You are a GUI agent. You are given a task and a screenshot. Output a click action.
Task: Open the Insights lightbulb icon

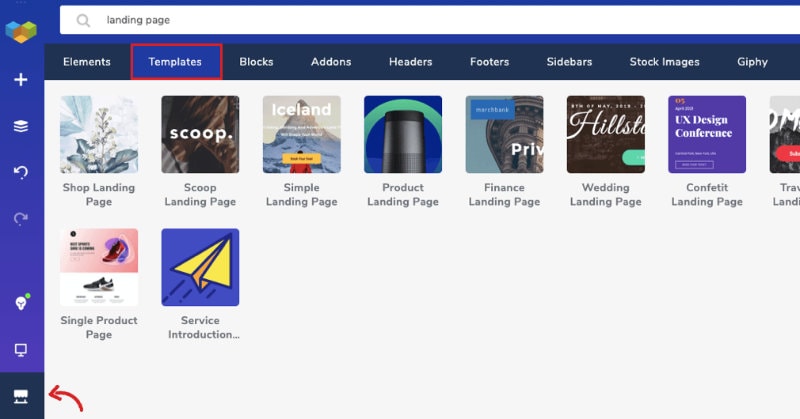point(21,303)
